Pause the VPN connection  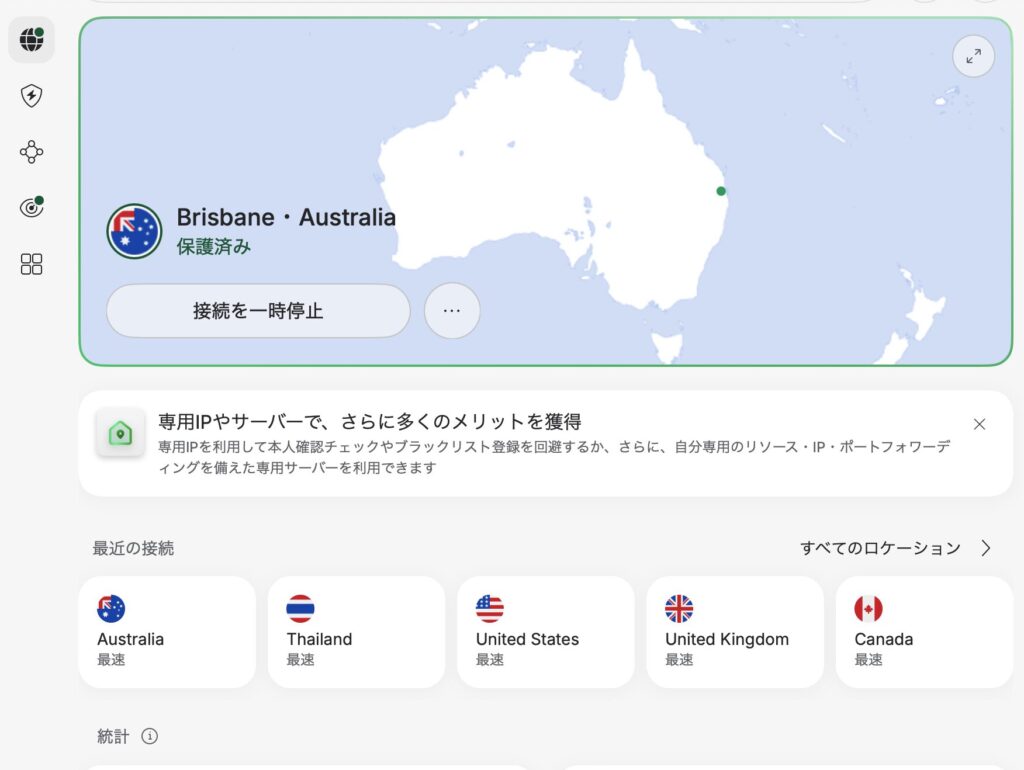[x=258, y=311]
